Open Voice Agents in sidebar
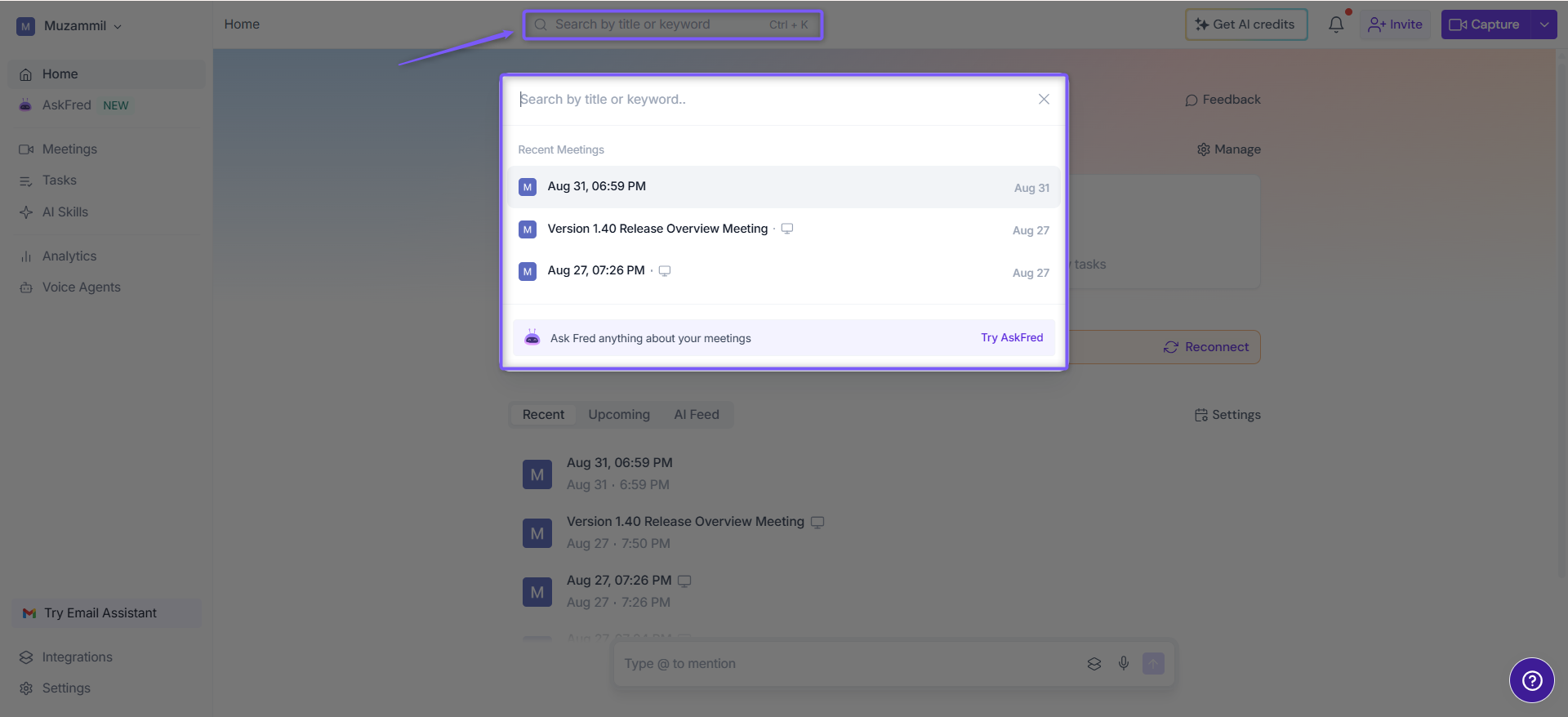The height and width of the screenshot is (717, 1568). pyautogui.click(x=107, y=287)
